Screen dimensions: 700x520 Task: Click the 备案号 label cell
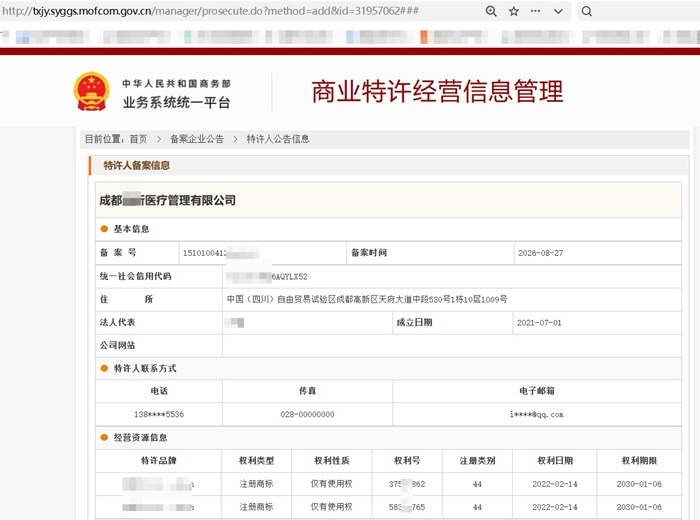(x=137, y=253)
